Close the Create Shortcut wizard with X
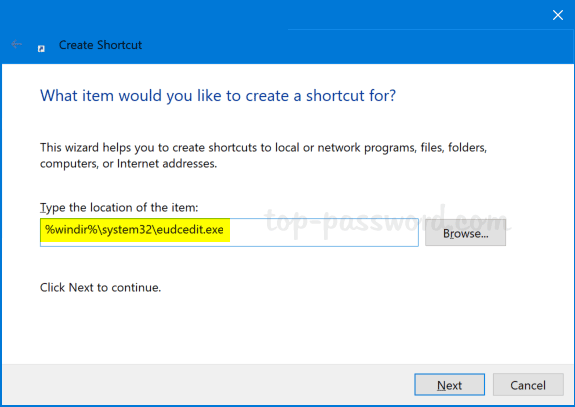 (558, 15)
